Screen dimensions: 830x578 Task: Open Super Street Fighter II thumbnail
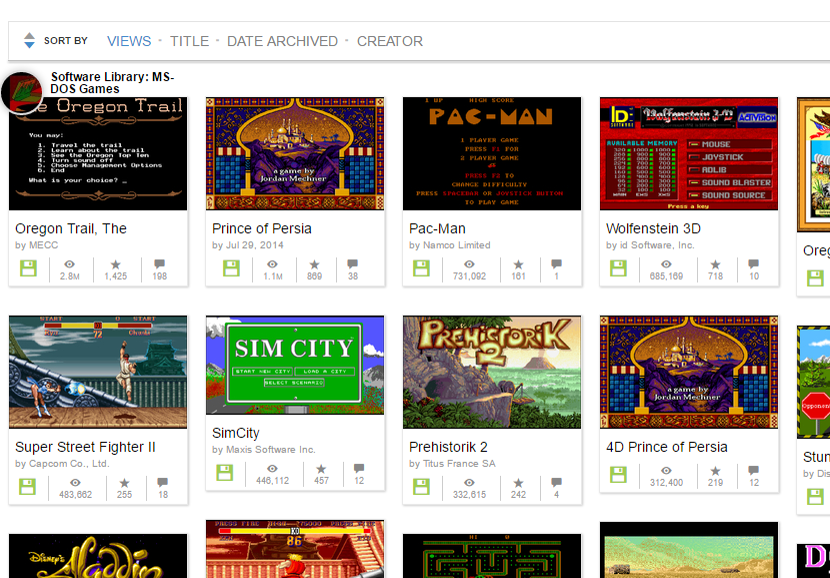tap(98, 372)
